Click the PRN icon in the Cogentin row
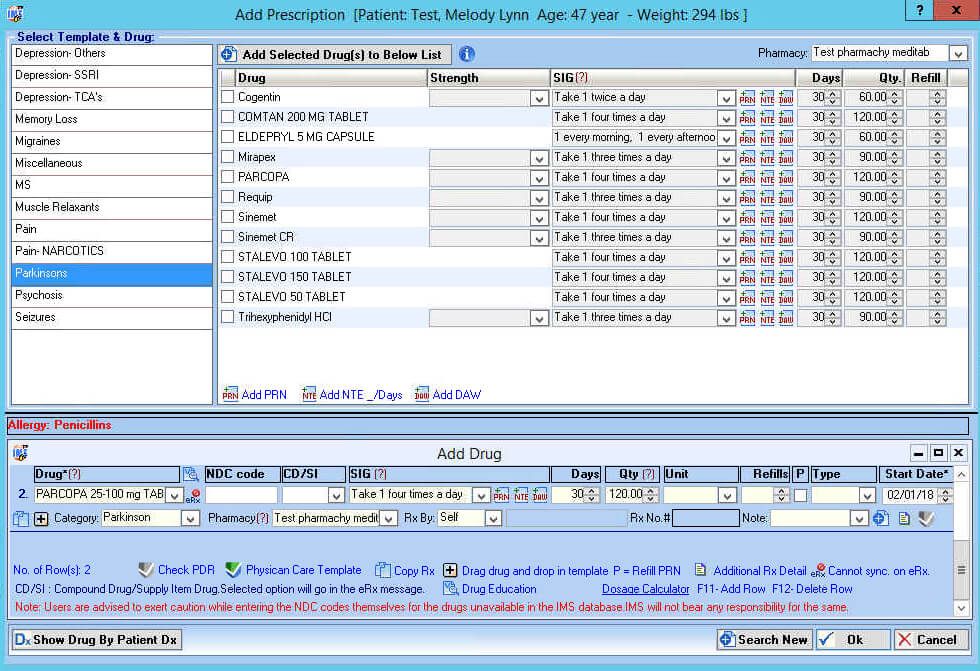This screenshot has height=671, width=980. [747, 98]
